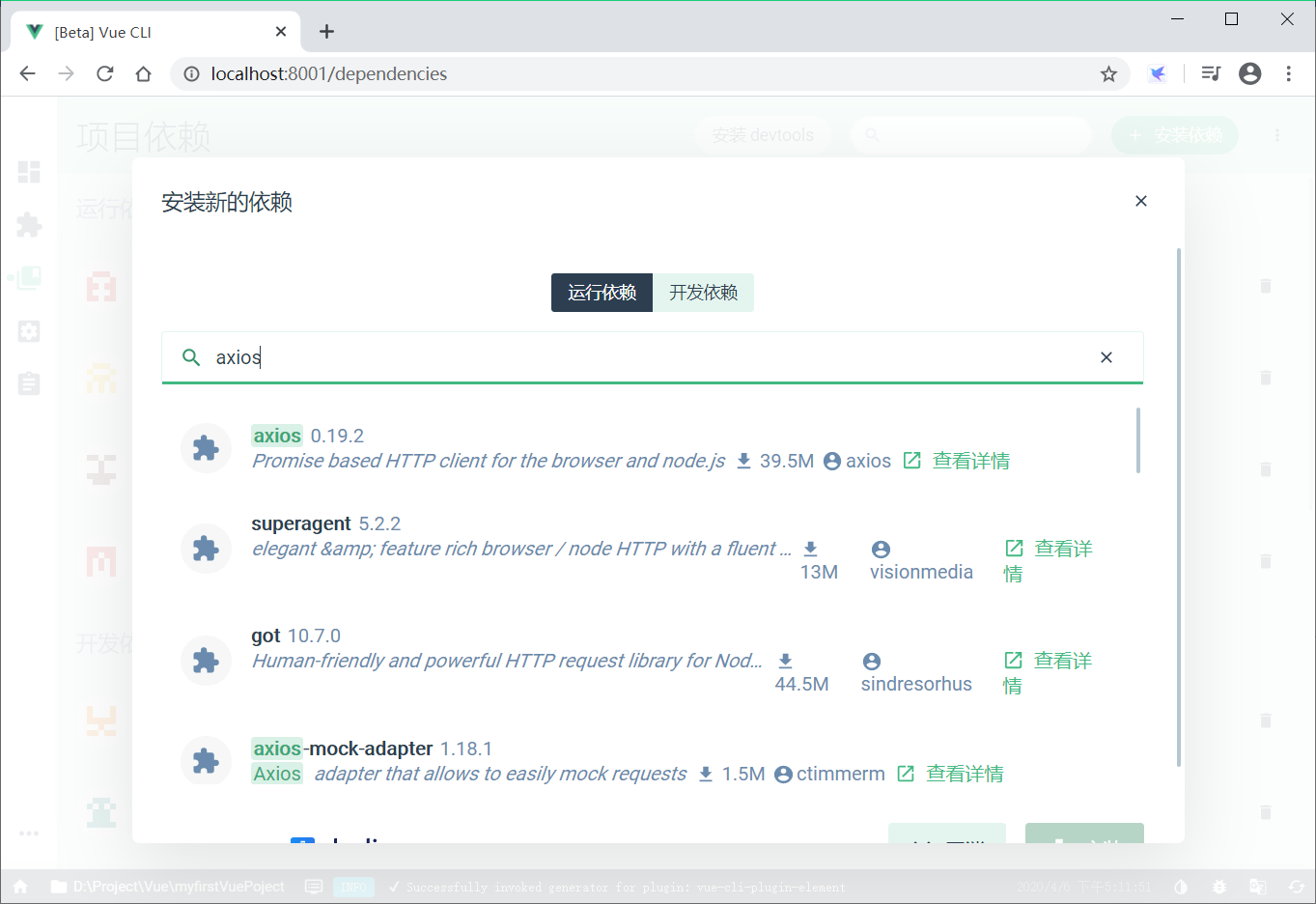
Task: Select the got package icon
Action: [206, 661]
